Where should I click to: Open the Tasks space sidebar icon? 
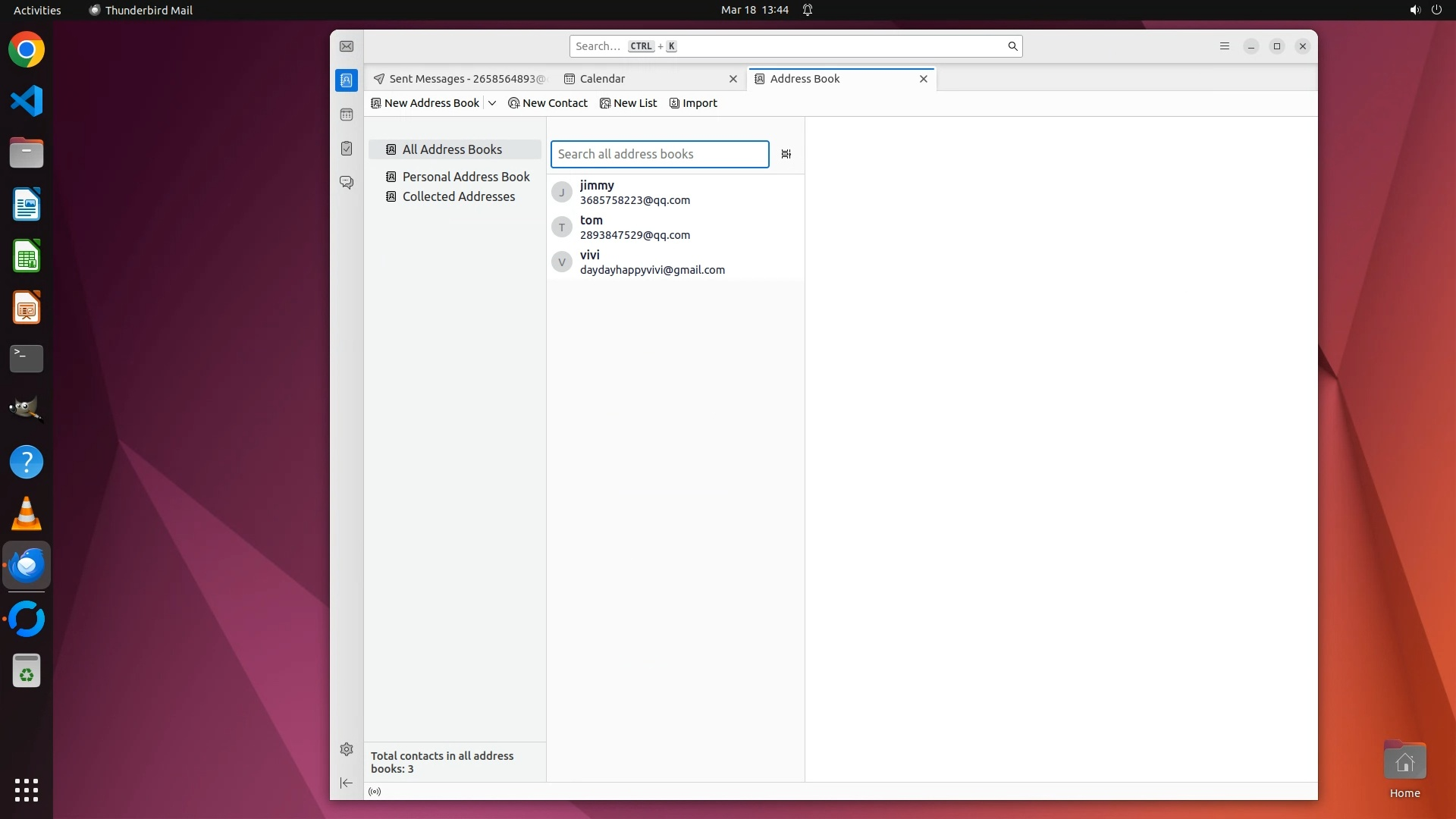coord(347,149)
